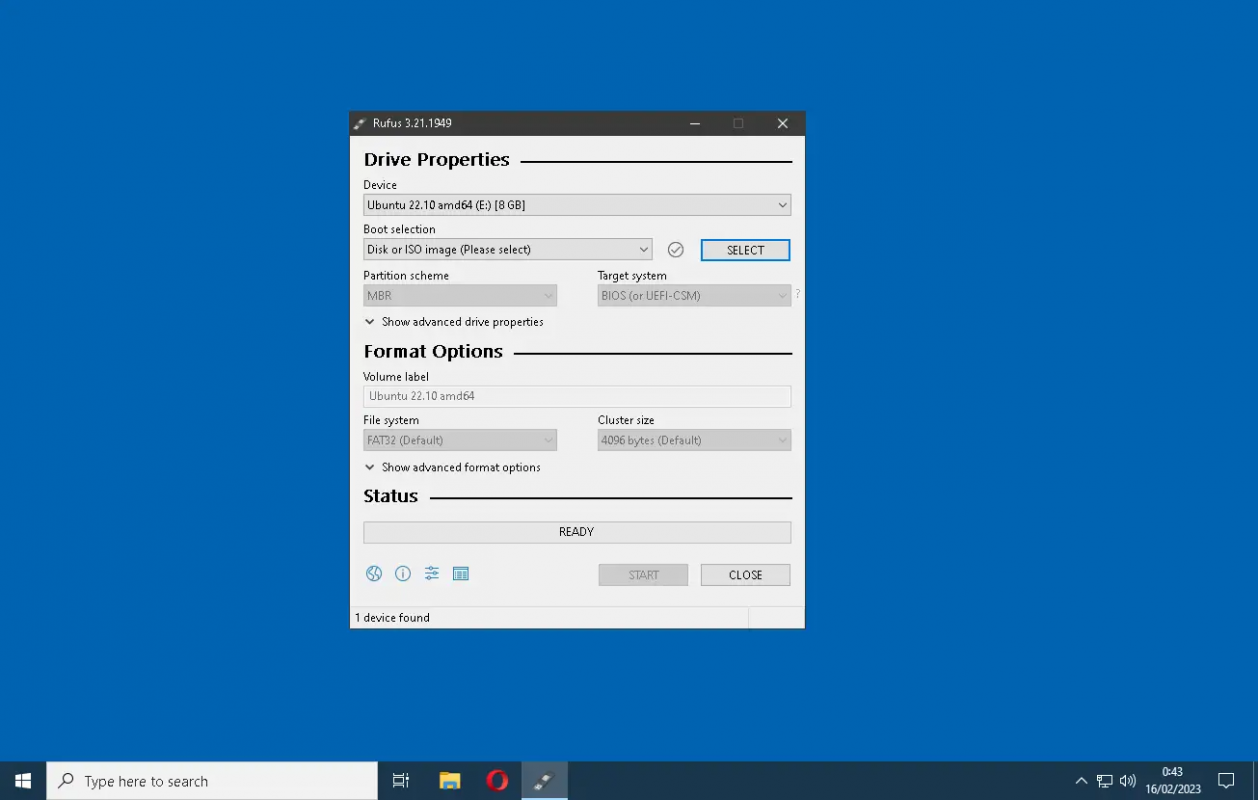1258x800 pixels.
Task: Expand Show advanced drive properties
Action: point(454,322)
